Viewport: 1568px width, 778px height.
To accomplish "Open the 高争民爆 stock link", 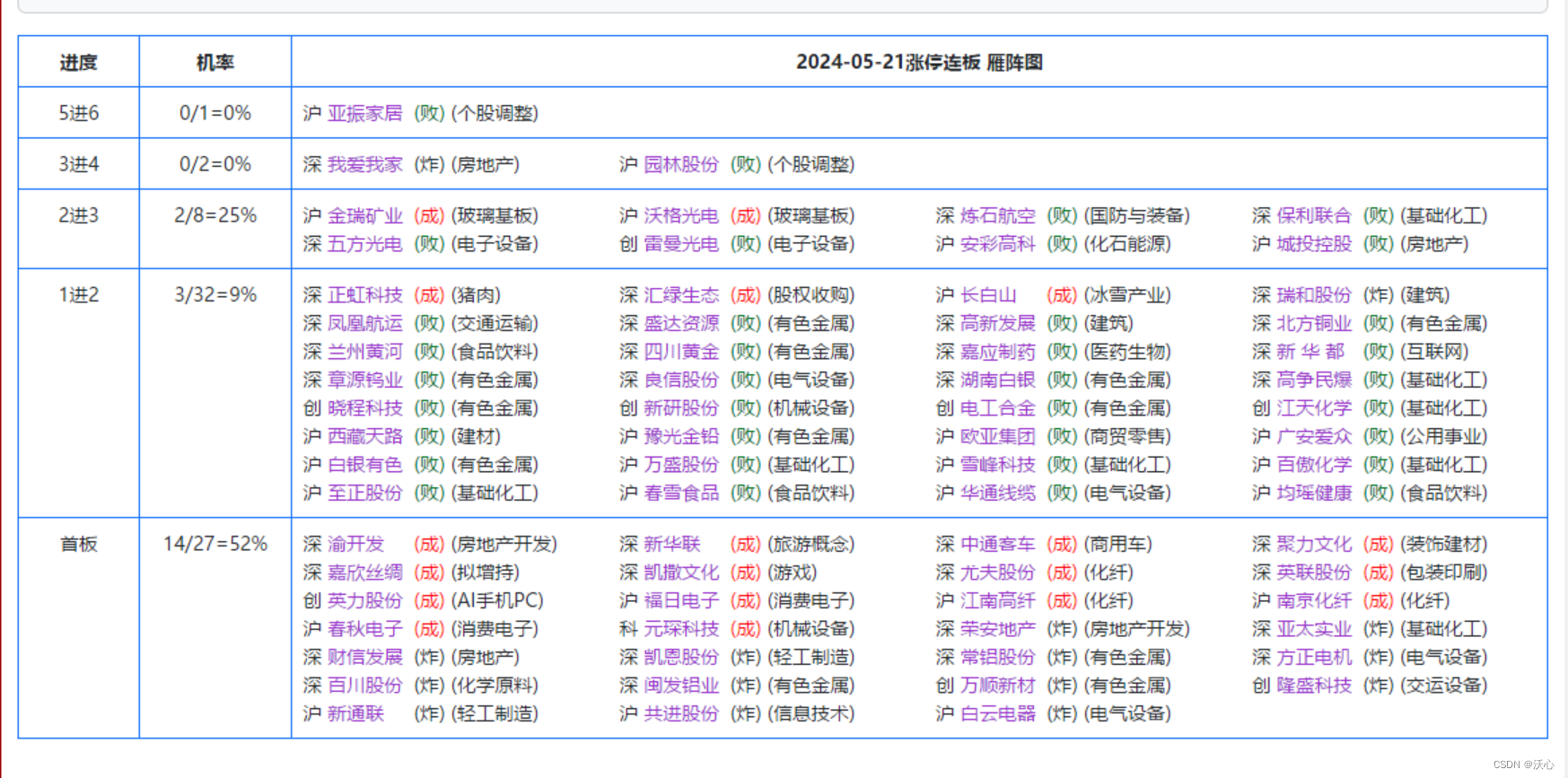I will (x=1314, y=380).
